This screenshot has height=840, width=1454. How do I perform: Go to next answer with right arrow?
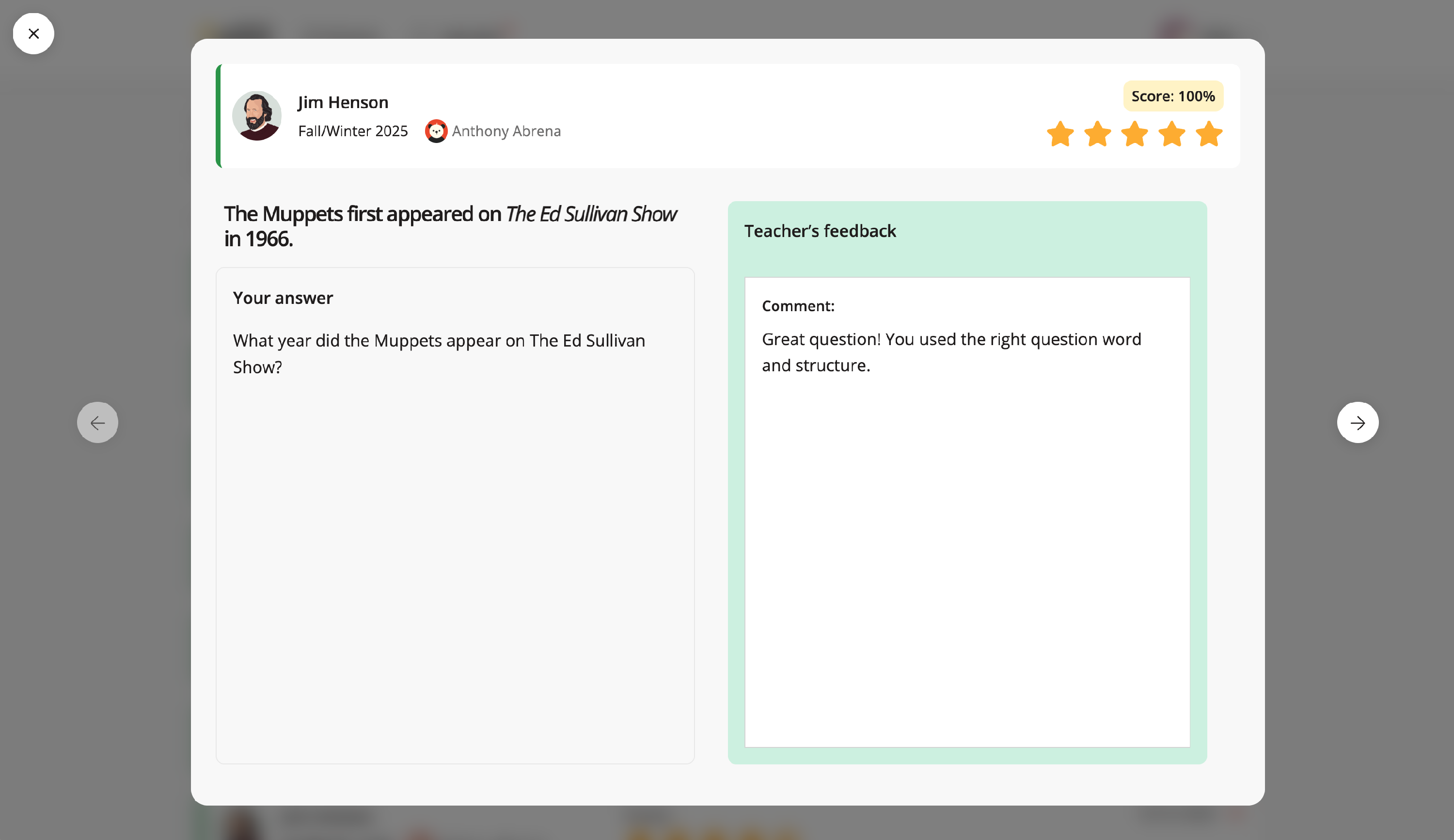point(1357,422)
